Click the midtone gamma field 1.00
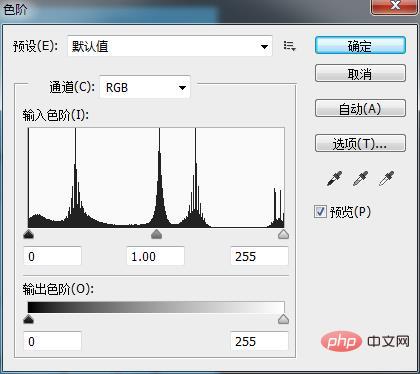Viewport: 420px width, 374px height. click(156, 256)
